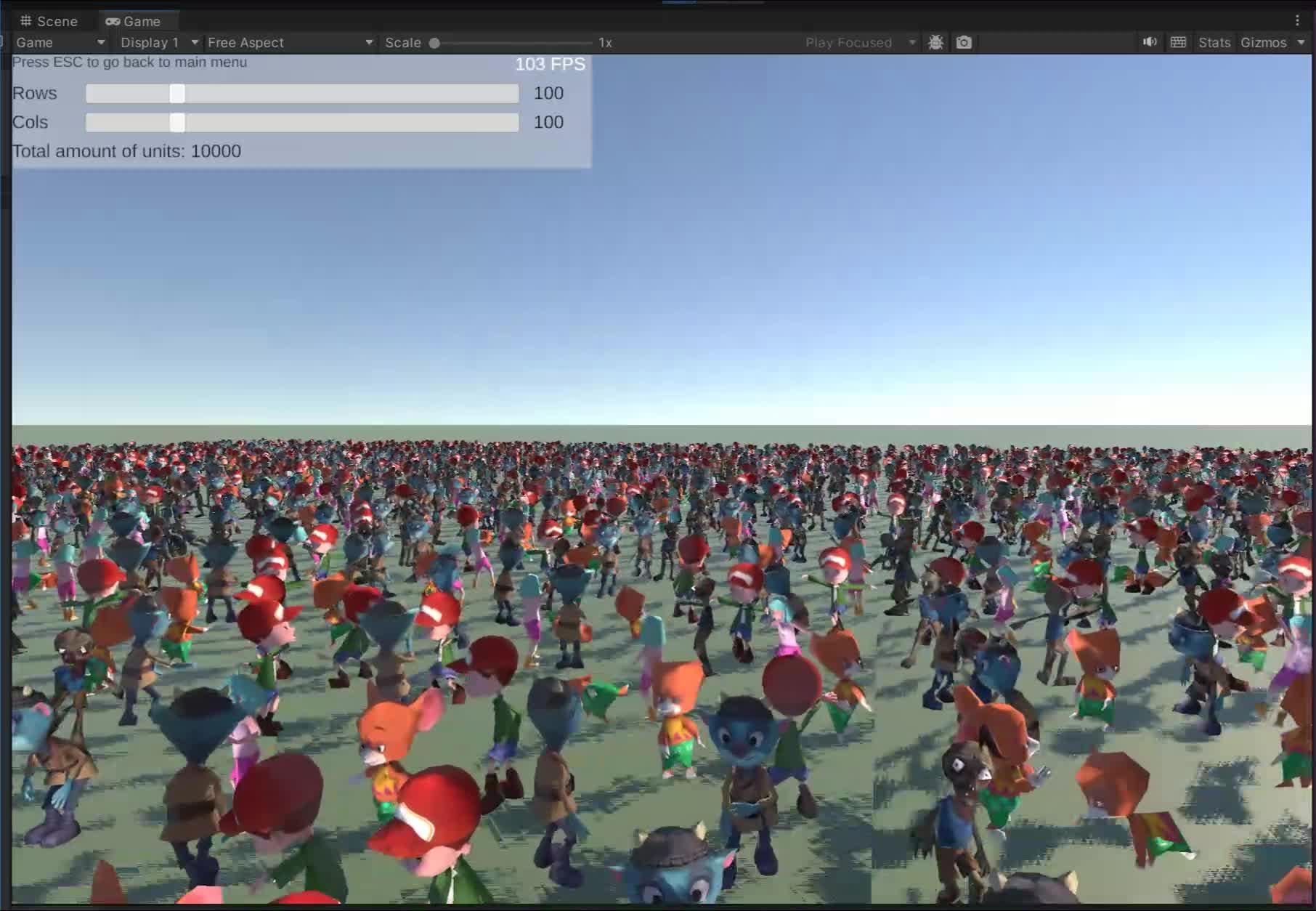Select the camera screenshot capture icon
The width and height of the screenshot is (1316, 911).
[x=964, y=42]
